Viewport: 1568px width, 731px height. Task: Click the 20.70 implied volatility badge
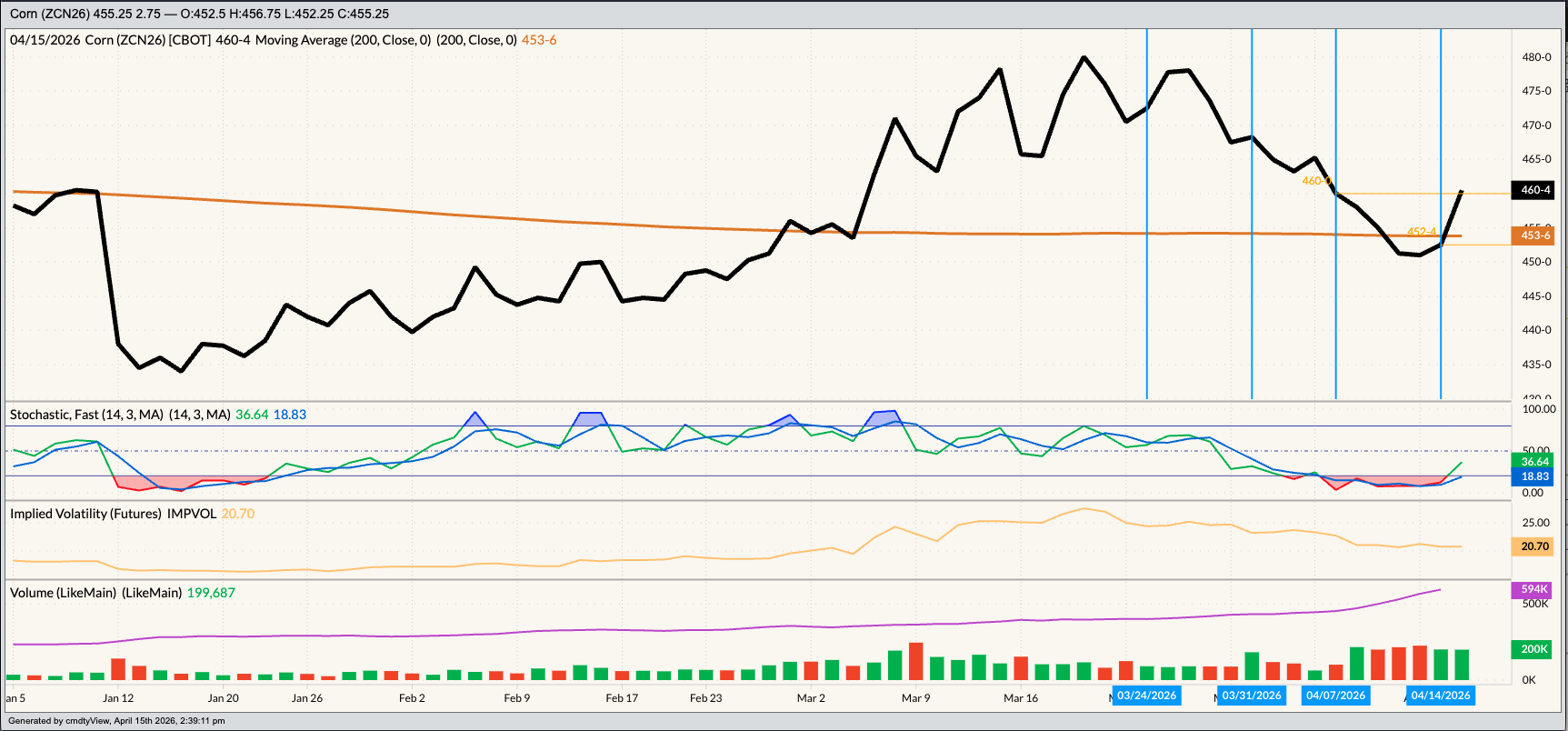(x=1534, y=546)
